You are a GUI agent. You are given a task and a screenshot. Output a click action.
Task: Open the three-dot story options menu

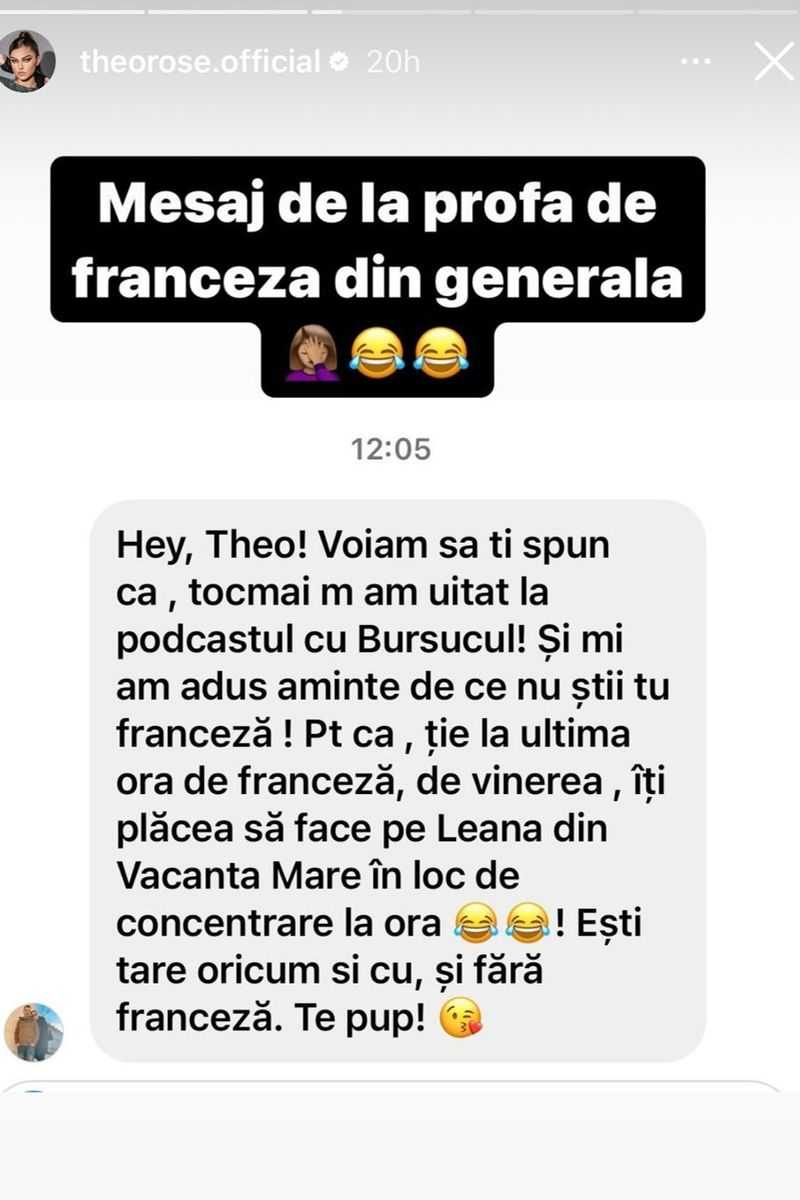(x=695, y=62)
